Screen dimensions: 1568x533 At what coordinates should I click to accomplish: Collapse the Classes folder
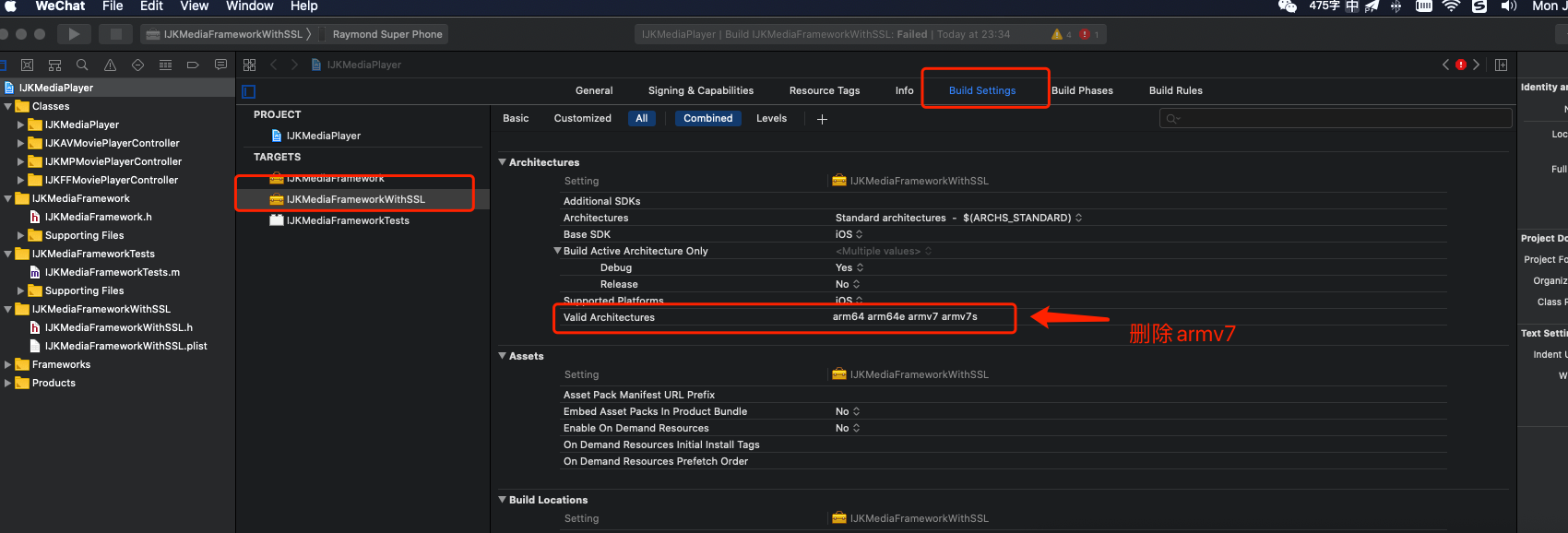click(8, 106)
